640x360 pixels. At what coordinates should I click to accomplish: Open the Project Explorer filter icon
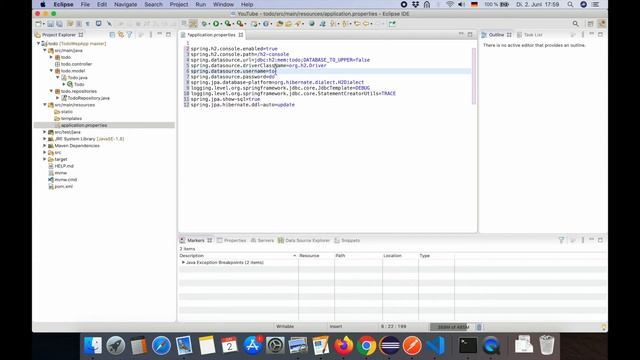point(129,35)
